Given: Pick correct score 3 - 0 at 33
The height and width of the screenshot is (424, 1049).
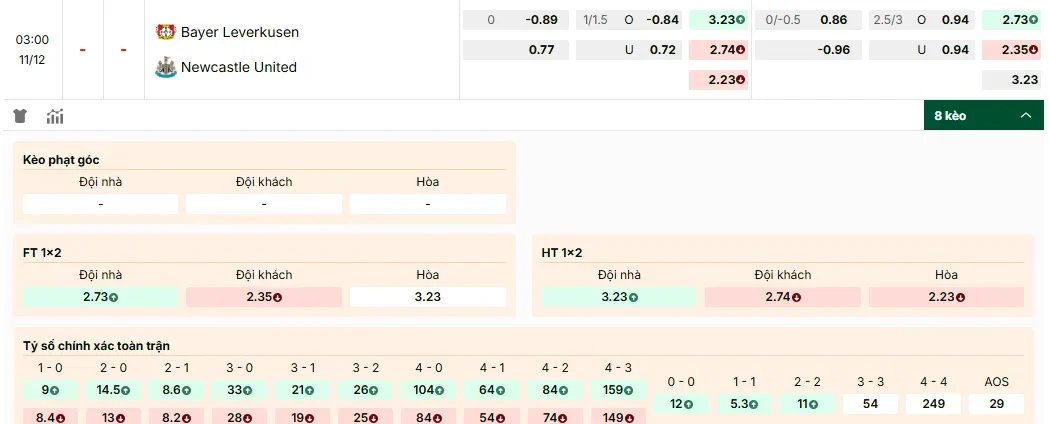Looking at the screenshot, I should coord(240,390).
